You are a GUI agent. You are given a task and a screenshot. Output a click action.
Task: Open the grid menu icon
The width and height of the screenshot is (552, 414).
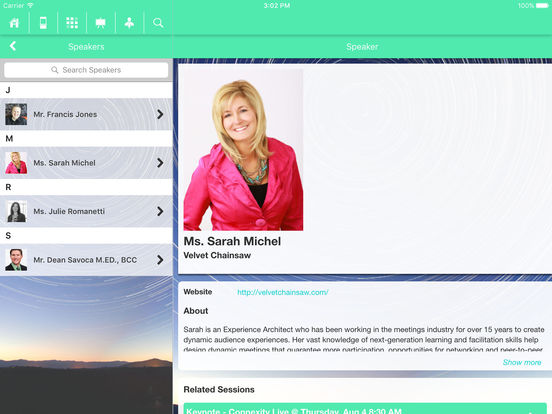(72, 23)
